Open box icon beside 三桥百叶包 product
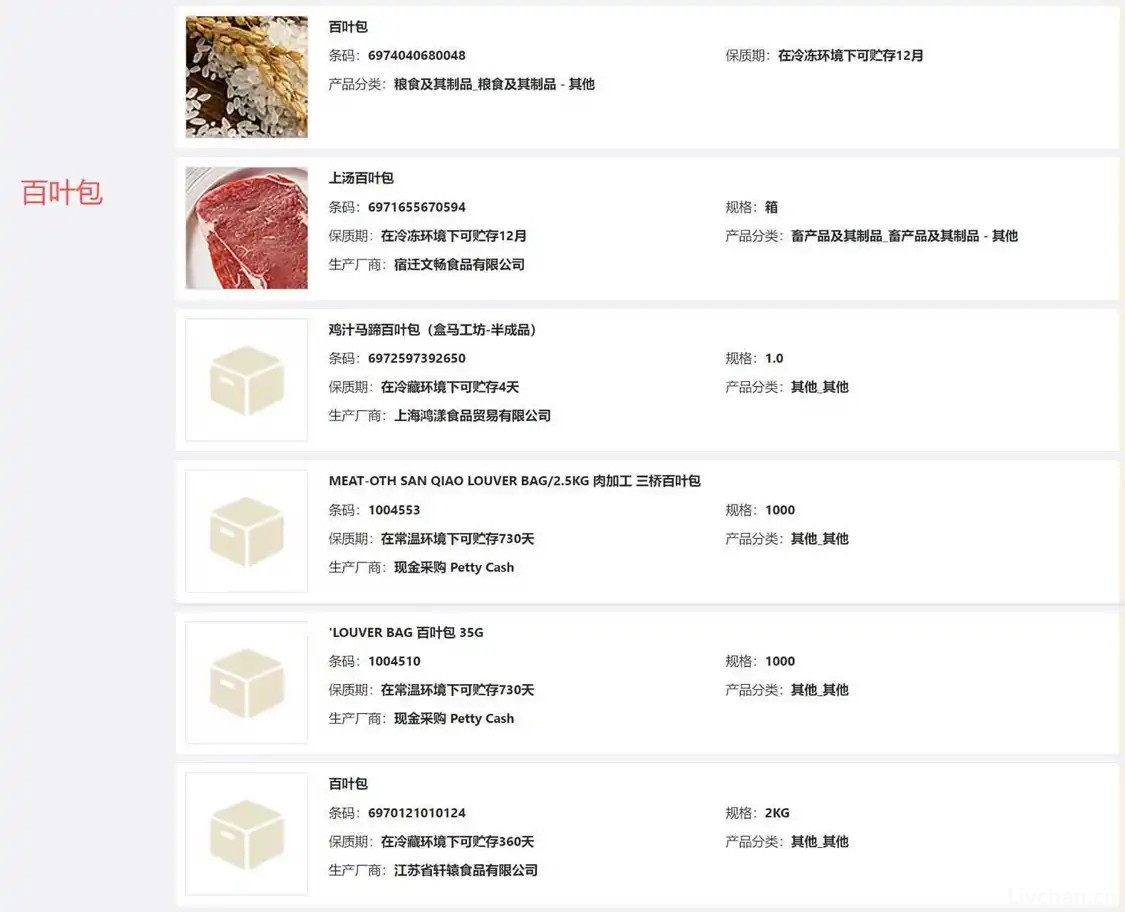The image size is (1125, 912). pos(246,531)
